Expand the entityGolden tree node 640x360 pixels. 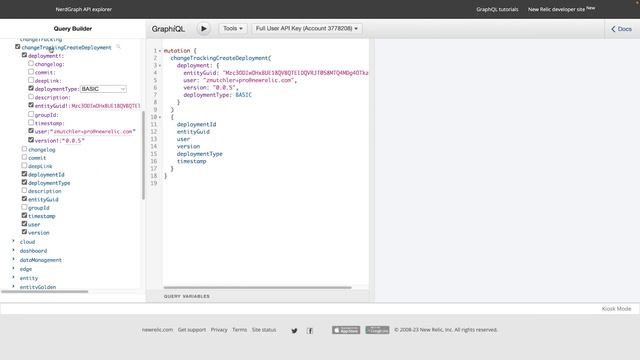[x=13, y=287]
